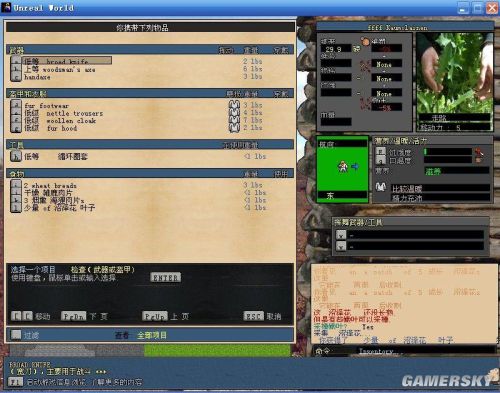Click the l key icon beside 少量 叶子
Screen dimensions: 500x393
tap(16, 208)
